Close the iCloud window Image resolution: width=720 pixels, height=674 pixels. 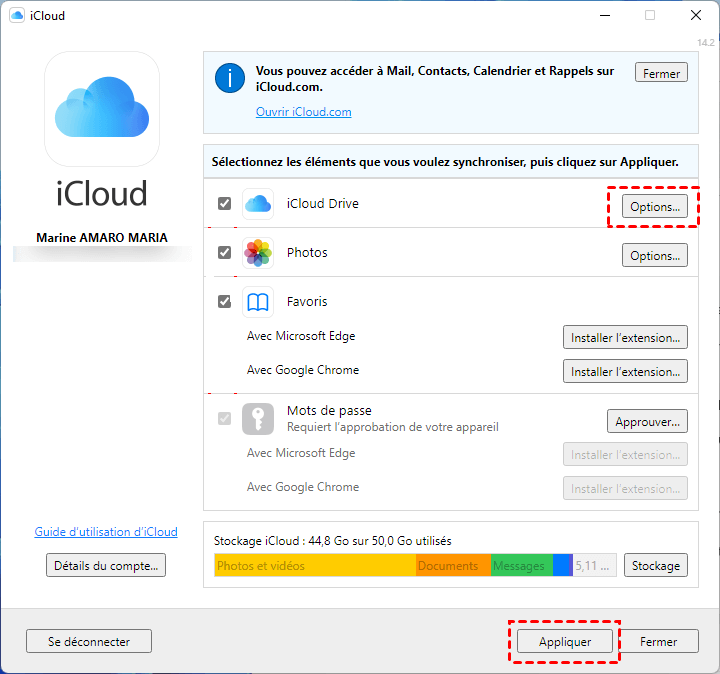click(x=696, y=16)
